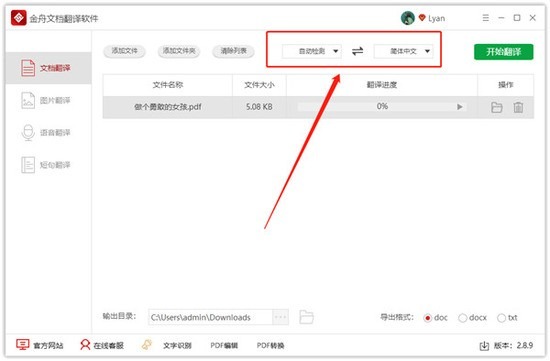This screenshot has width=550, height=361.
Task: Open file folder icon in 操作 column
Action: click(497, 107)
